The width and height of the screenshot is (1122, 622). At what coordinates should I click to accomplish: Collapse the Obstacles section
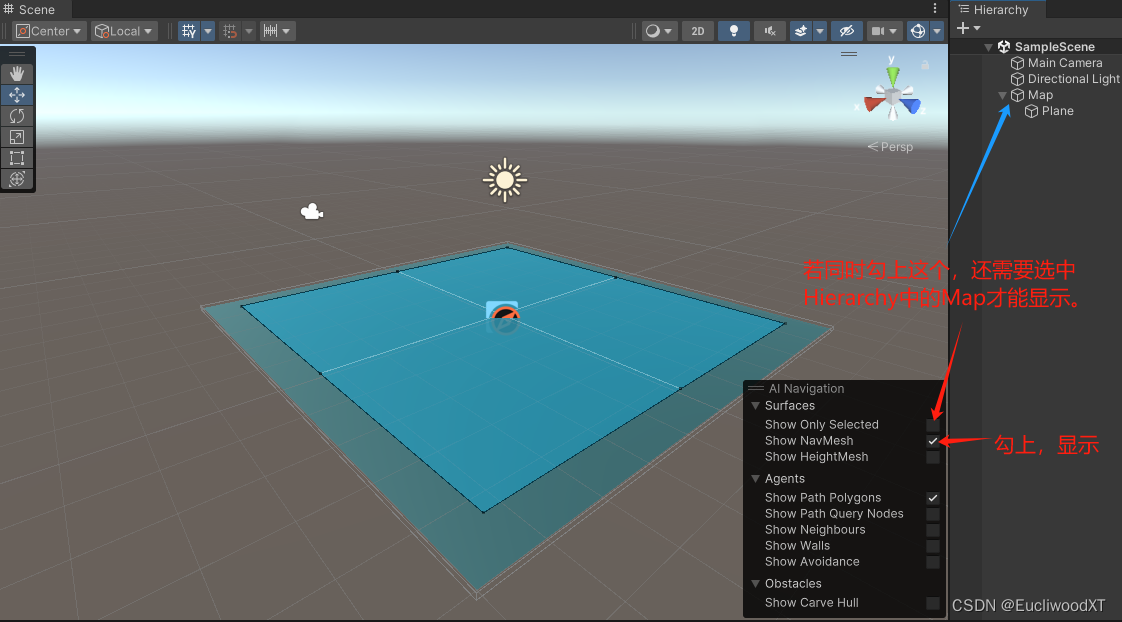[756, 584]
